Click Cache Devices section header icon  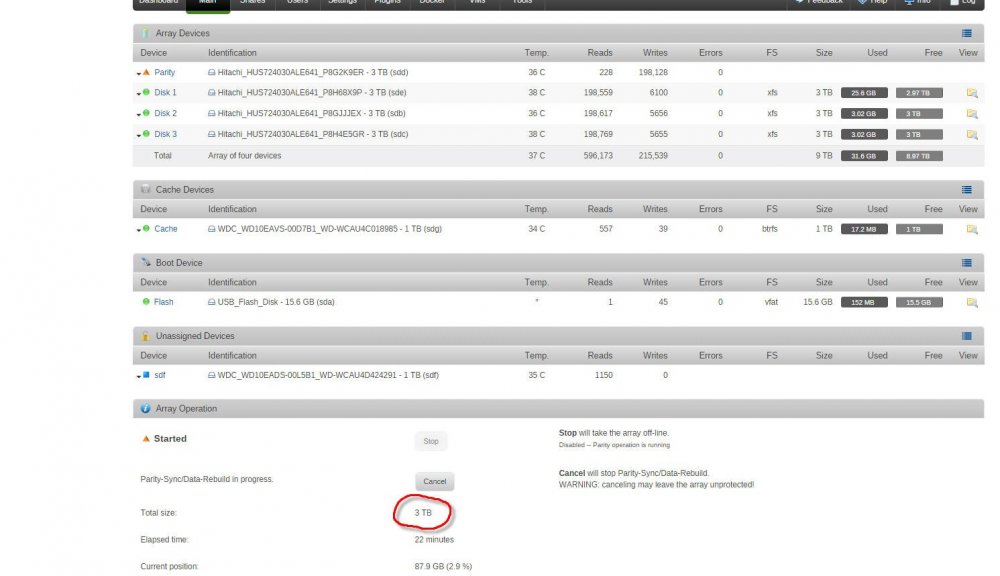pos(145,189)
